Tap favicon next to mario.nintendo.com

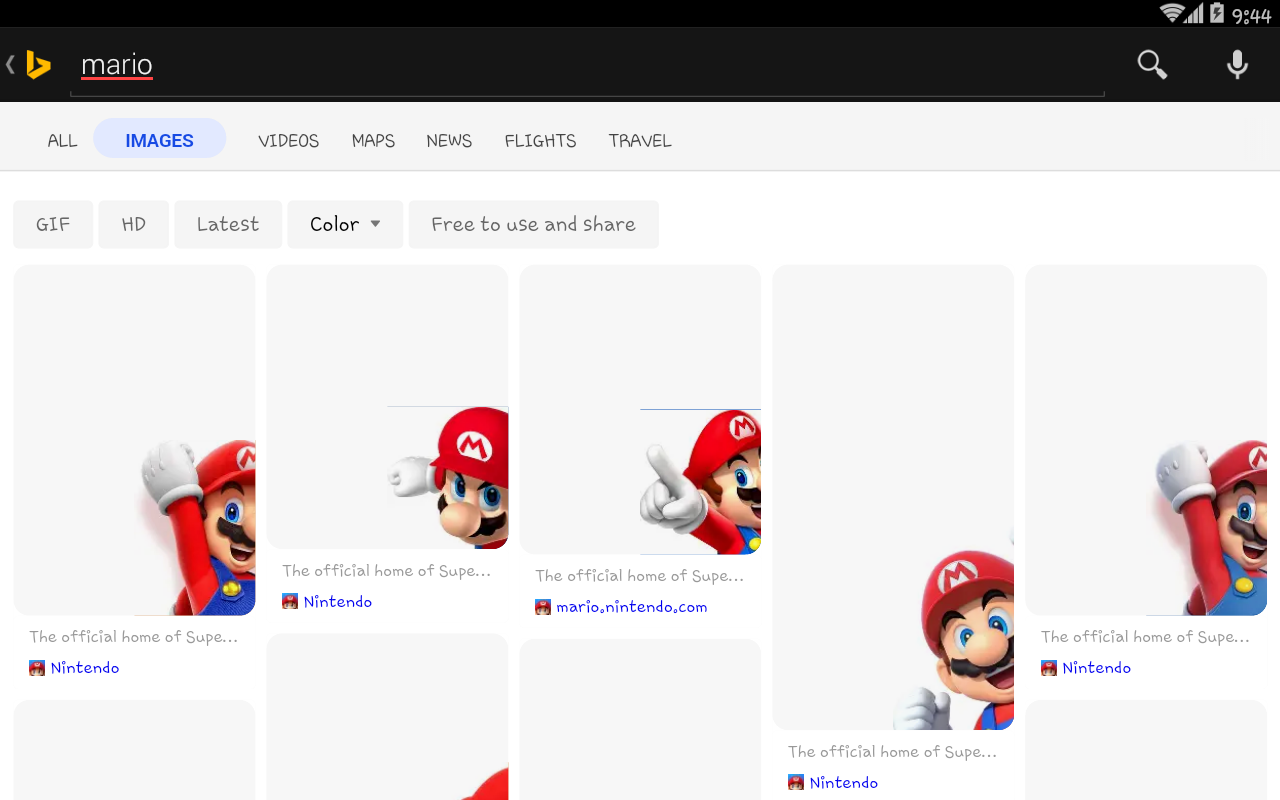pos(543,607)
